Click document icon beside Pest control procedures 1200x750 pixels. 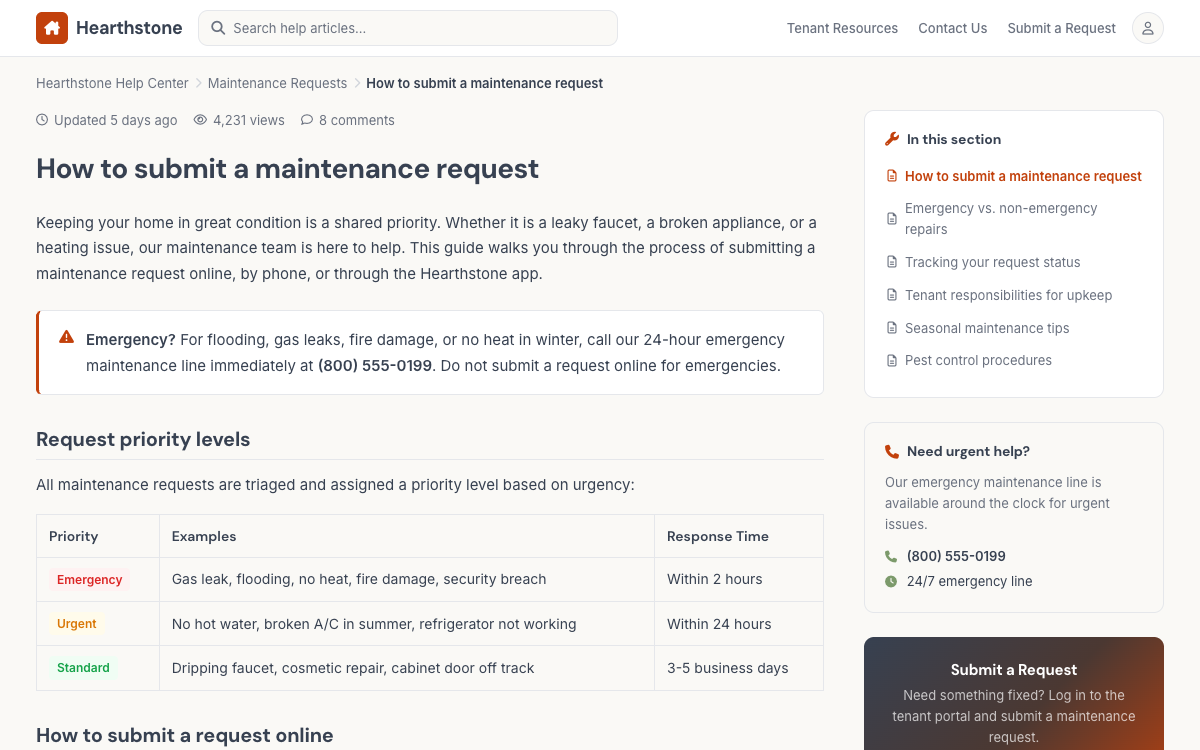[x=892, y=360]
